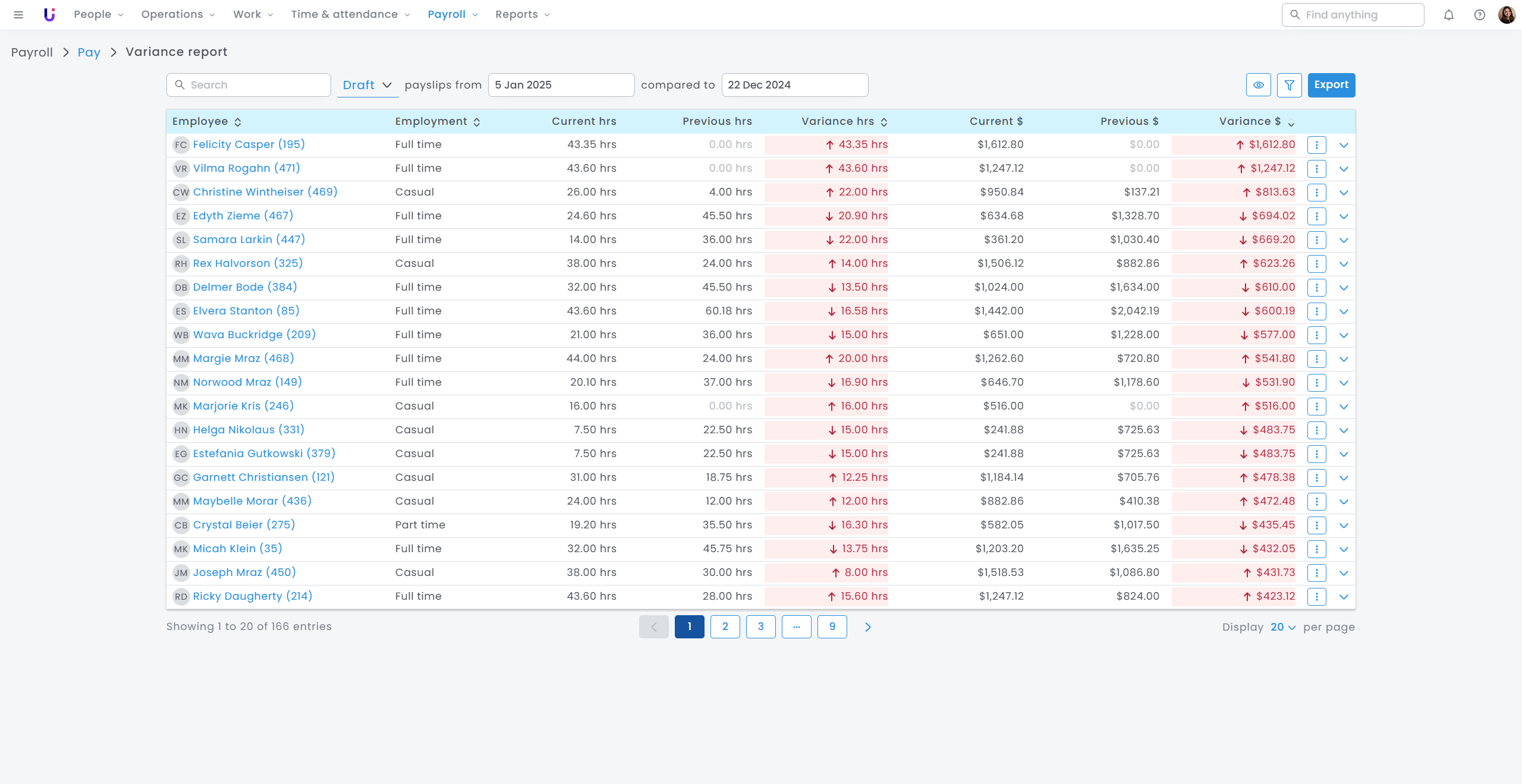Go to page 9 of results
Viewport: 1522px width, 784px height.
(x=832, y=627)
